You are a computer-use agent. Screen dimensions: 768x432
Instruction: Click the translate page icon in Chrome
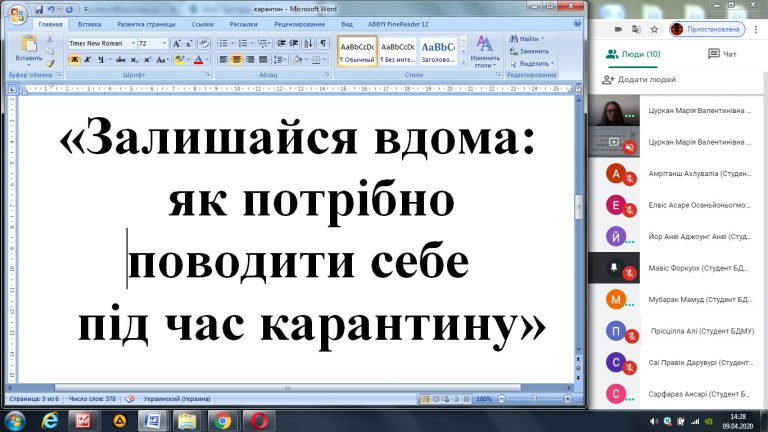pyautogui.click(x=638, y=29)
